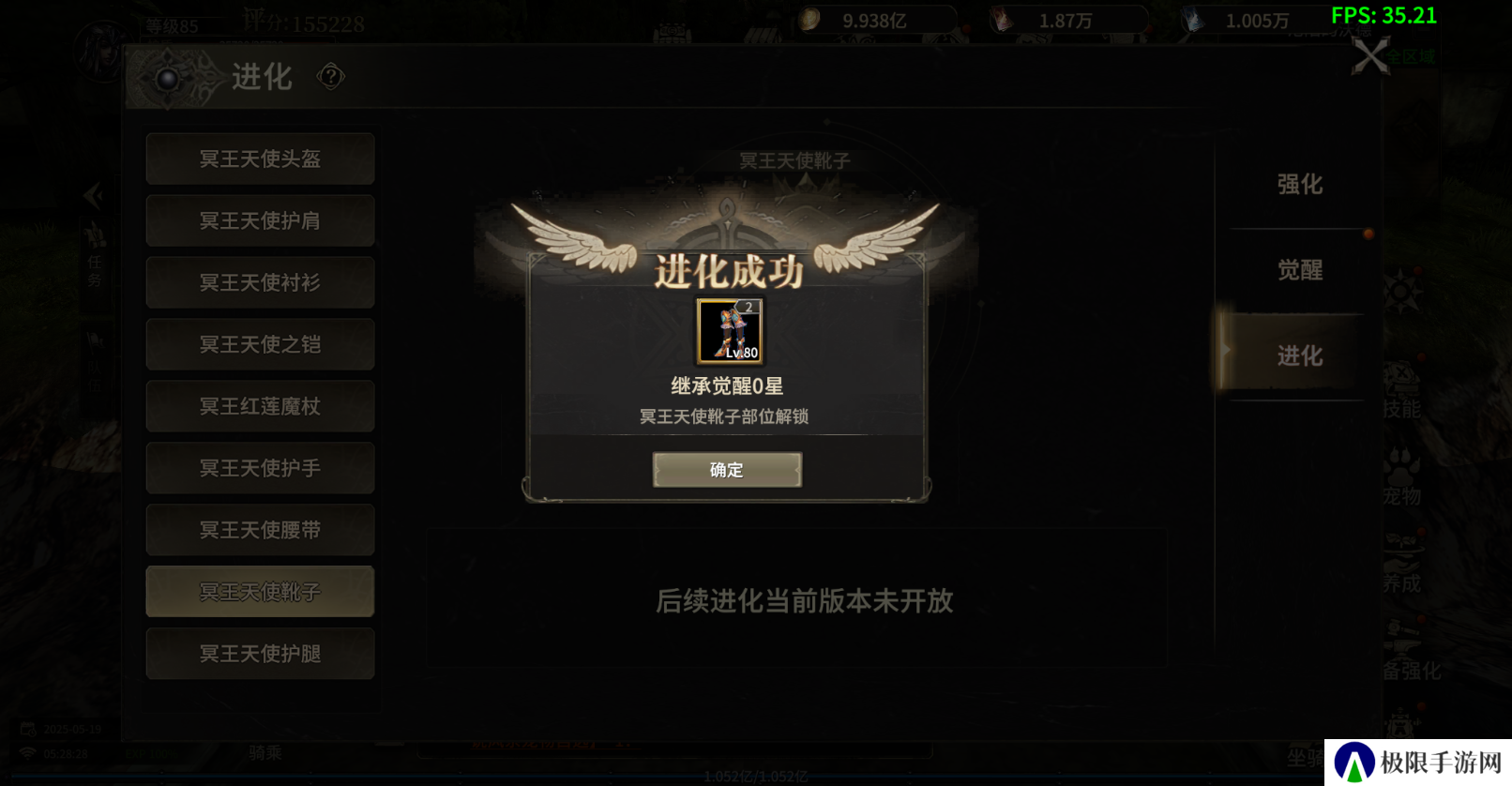Click the ornate emblem icon before 进化 title
The height and width of the screenshot is (786, 1512).
click(169, 78)
